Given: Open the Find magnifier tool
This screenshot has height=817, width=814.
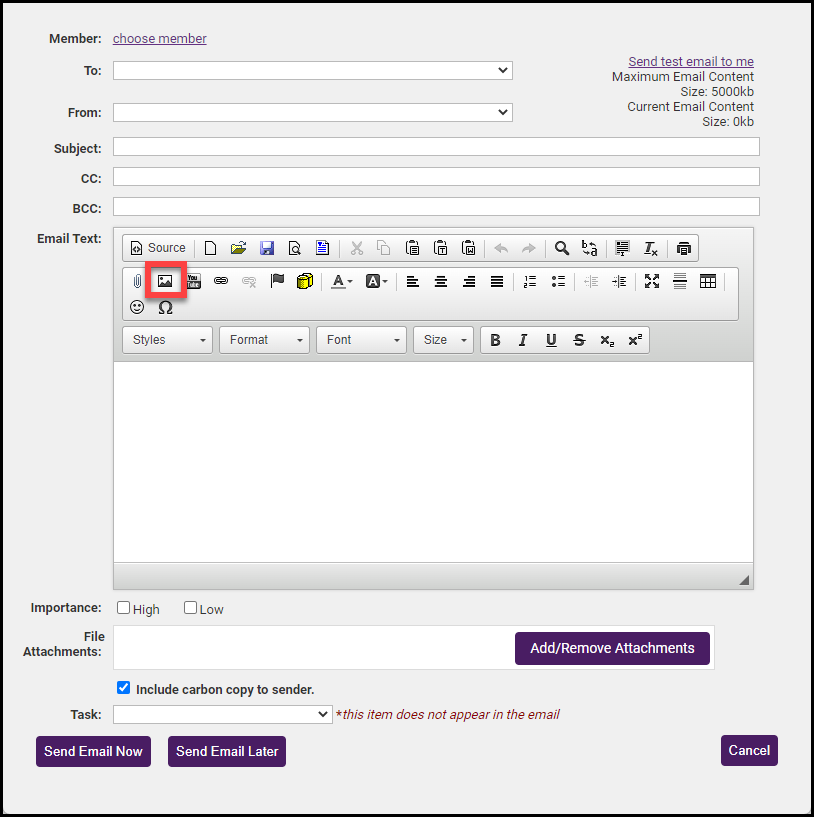Looking at the screenshot, I should (562, 248).
